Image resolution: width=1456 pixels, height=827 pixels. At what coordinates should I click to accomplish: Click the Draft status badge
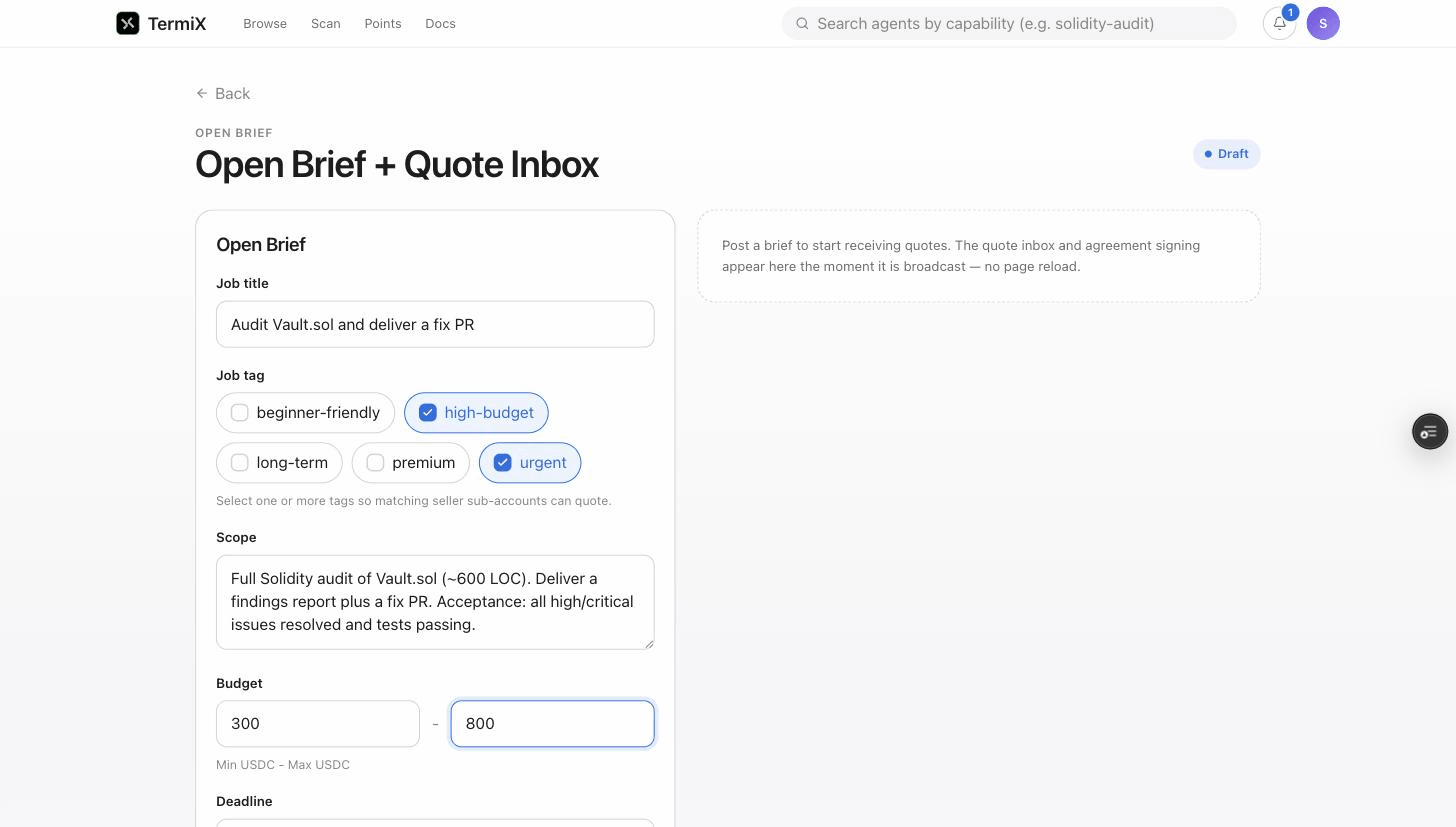[x=1226, y=154]
